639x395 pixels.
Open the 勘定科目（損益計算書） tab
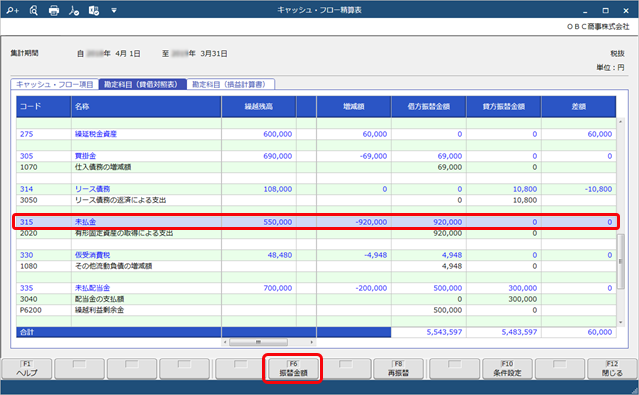230,84
